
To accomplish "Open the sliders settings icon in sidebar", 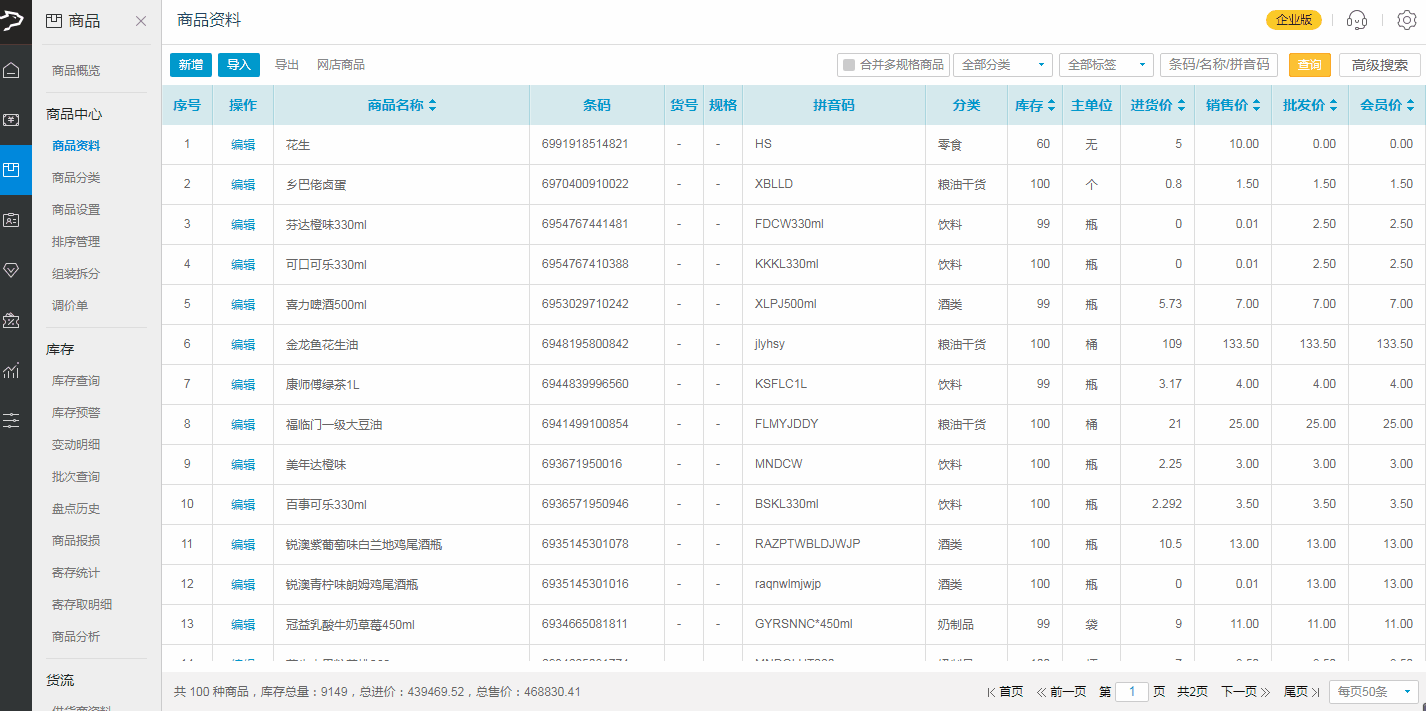I will (x=12, y=420).
